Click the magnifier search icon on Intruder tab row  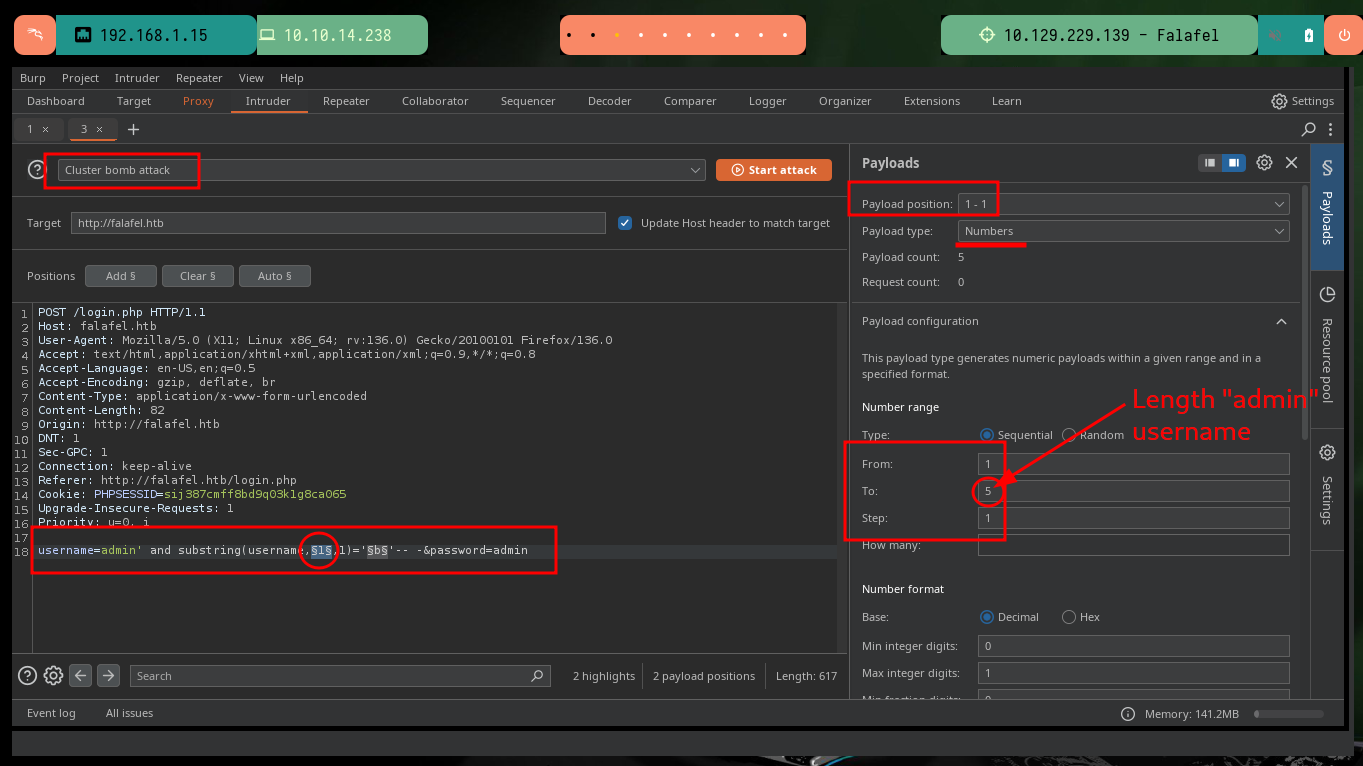point(1308,129)
